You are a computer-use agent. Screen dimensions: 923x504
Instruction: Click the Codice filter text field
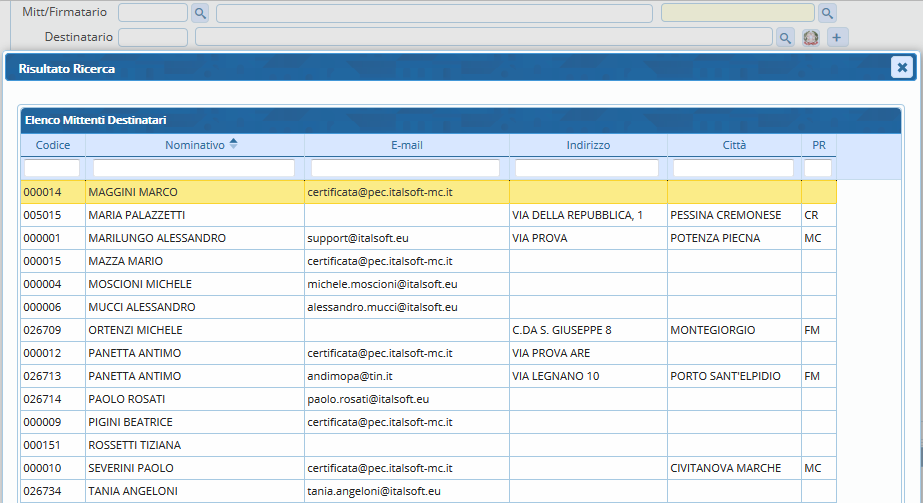point(52,168)
